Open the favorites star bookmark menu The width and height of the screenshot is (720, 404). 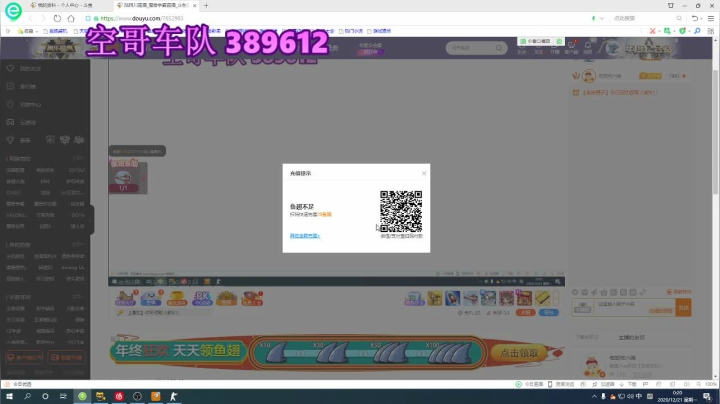tap(28, 31)
